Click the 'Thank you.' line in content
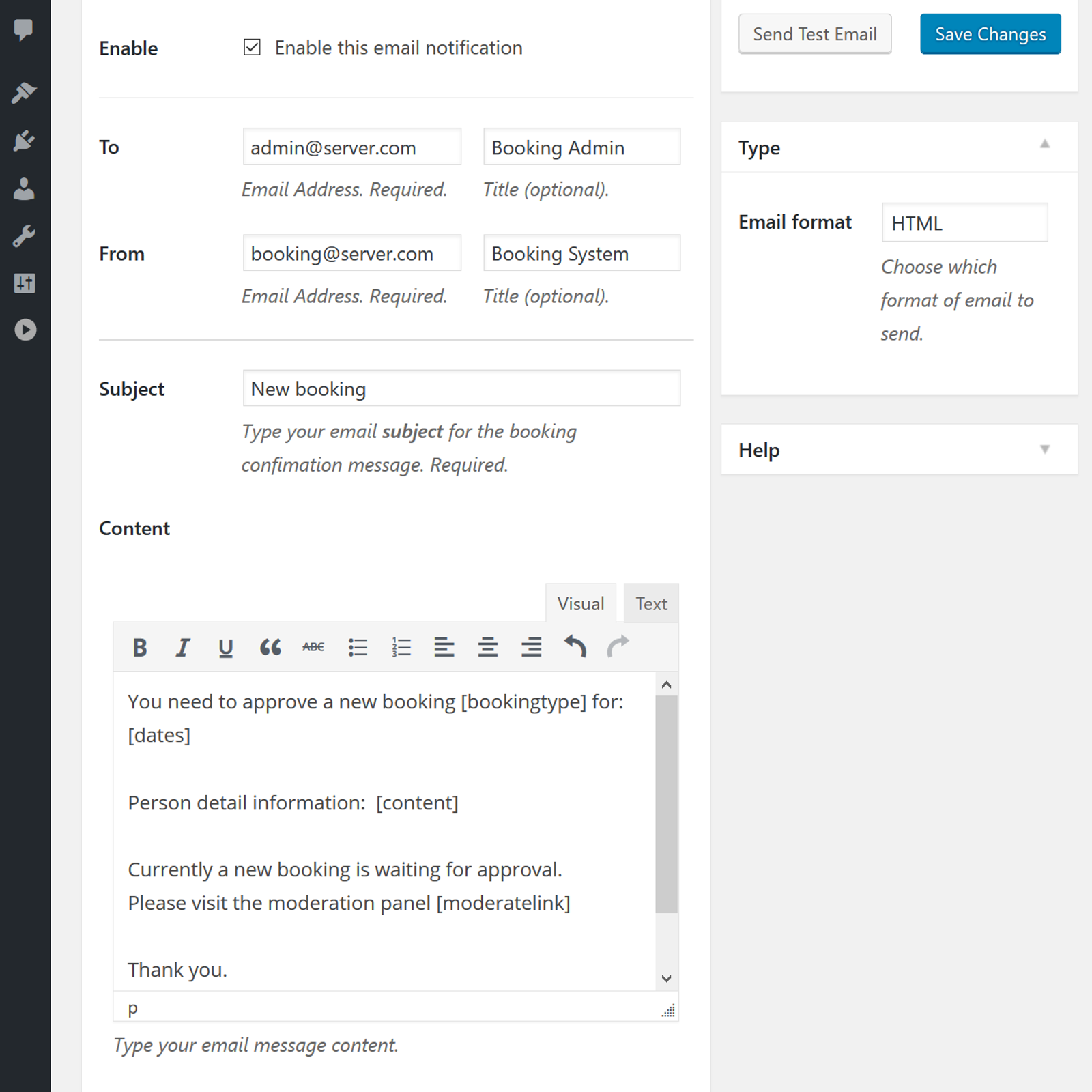 click(x=177, y=970)
